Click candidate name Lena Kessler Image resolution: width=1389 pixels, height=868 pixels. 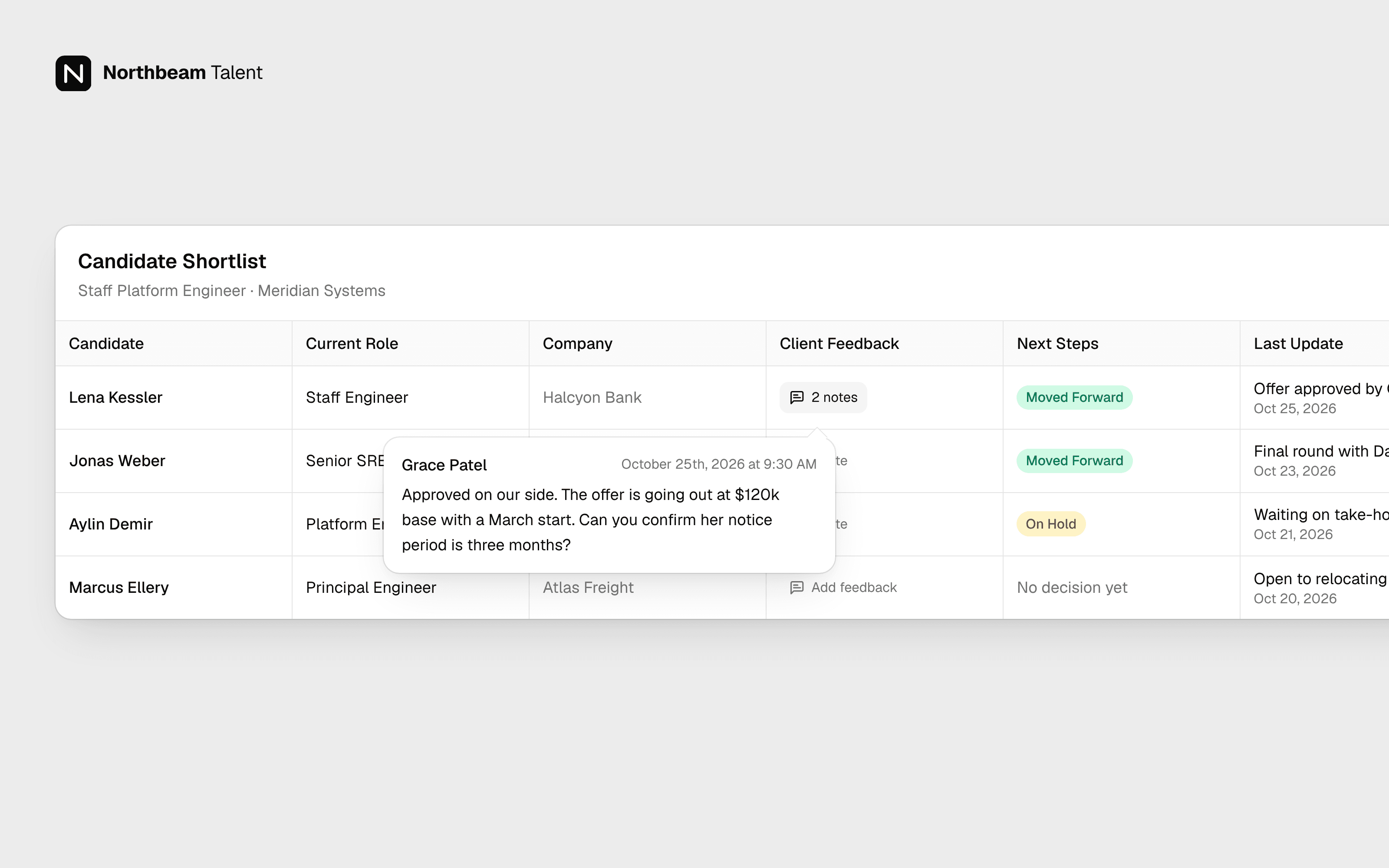115,397
